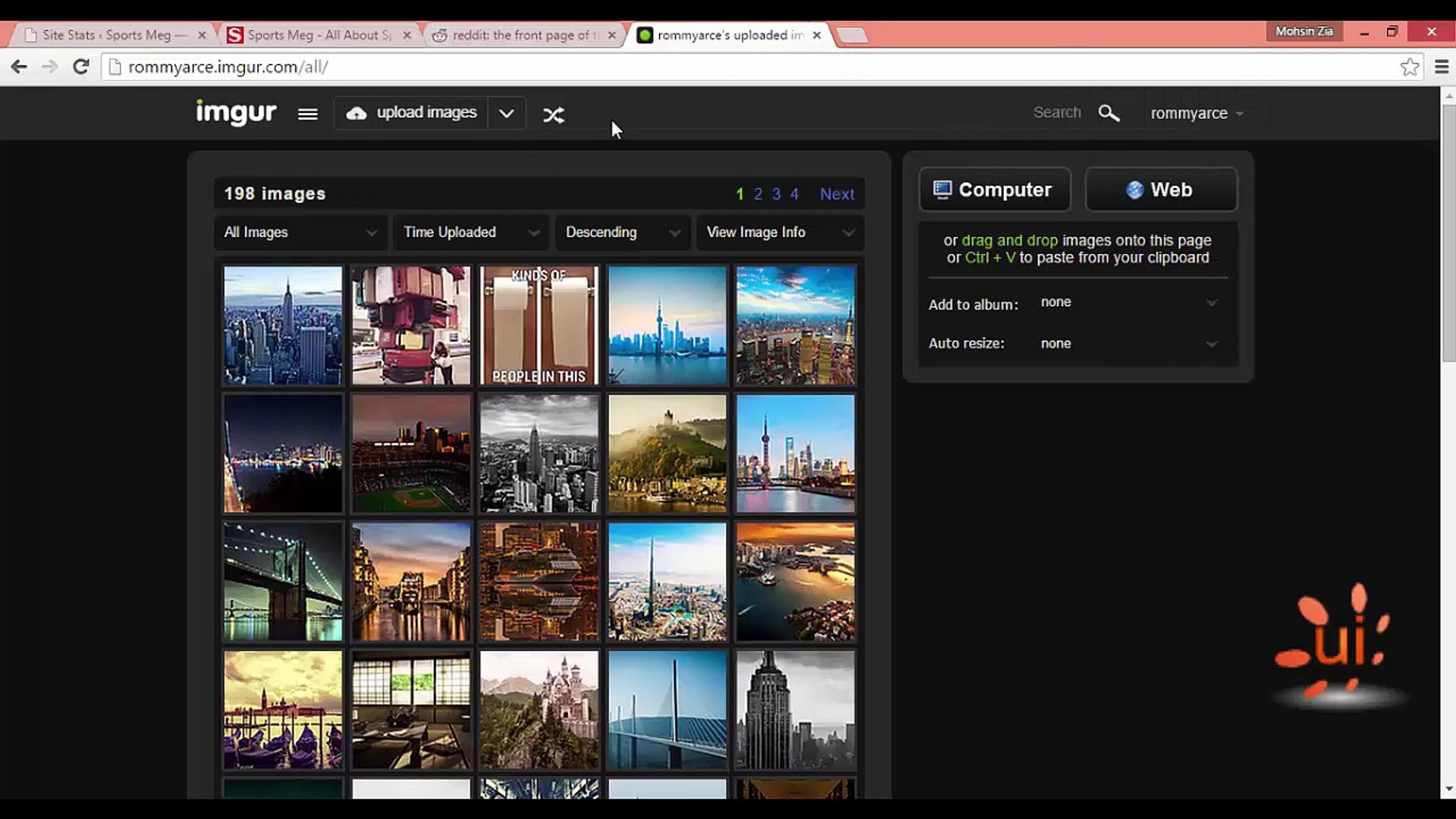Open Chrome menu icon

(x=1442, y=67)
